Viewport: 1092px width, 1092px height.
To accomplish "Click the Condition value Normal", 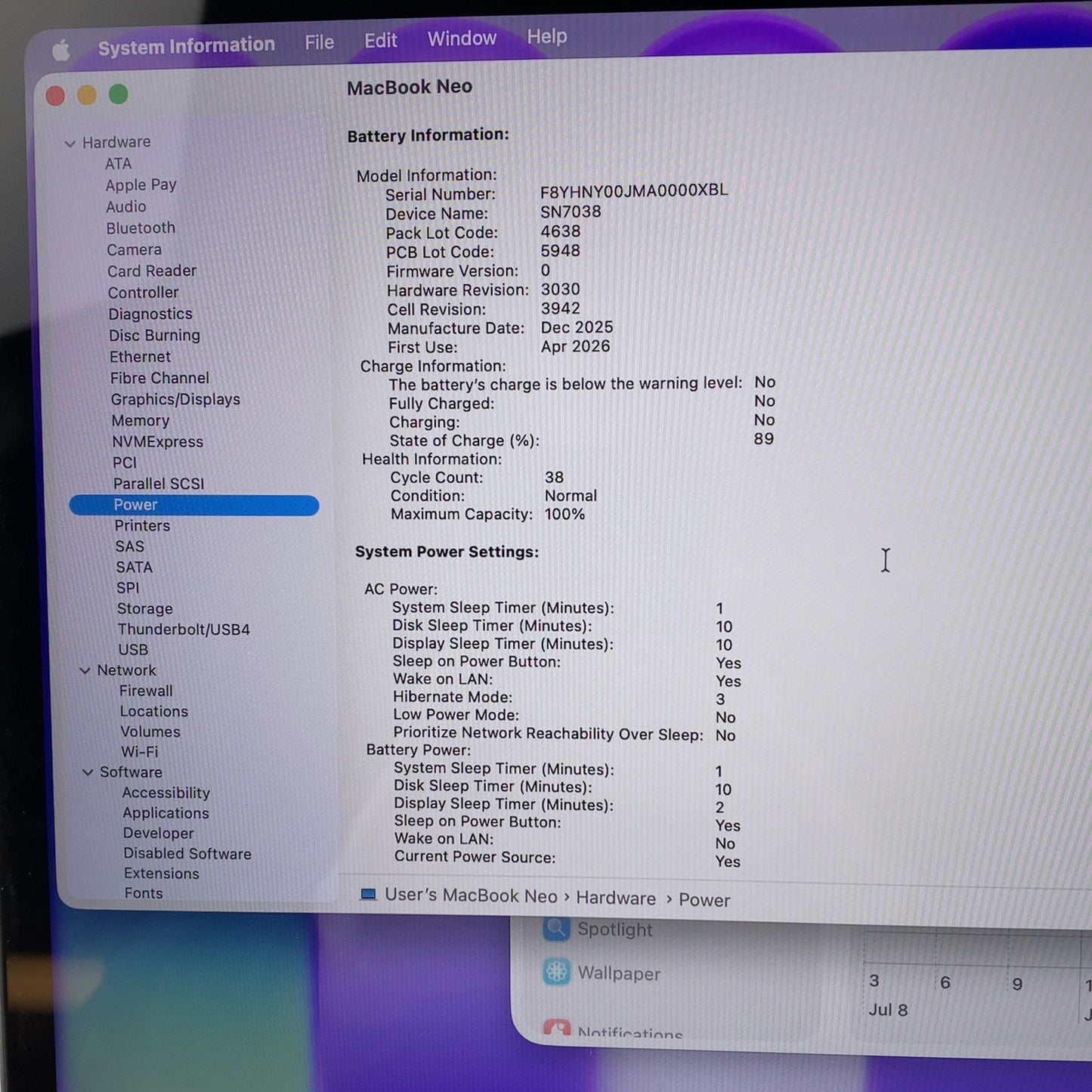I will pyautogui.click(x=571, y=496).
